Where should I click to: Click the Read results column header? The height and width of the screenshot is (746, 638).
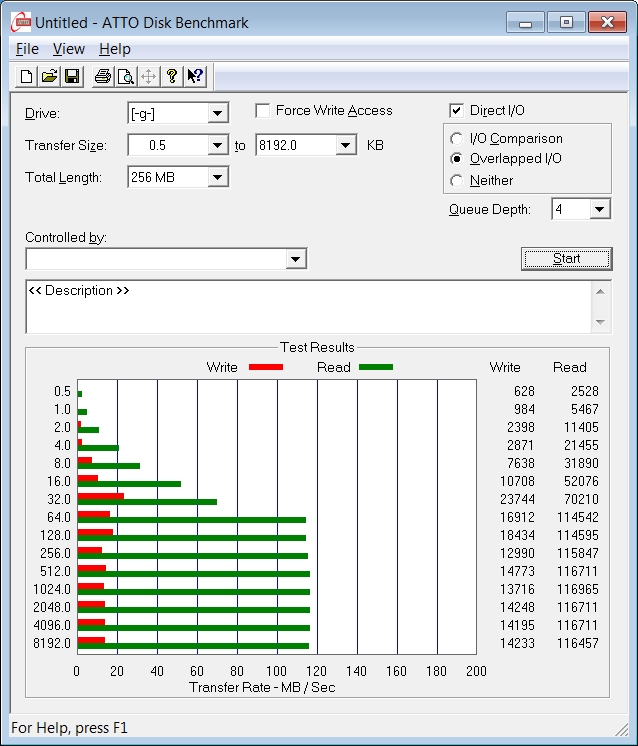(569, 367)
